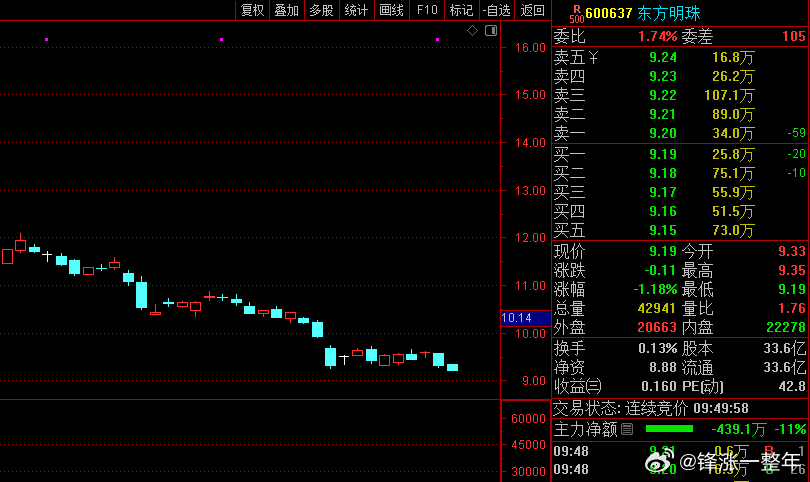Select the 卖一 price 9.20

[663, 133]
